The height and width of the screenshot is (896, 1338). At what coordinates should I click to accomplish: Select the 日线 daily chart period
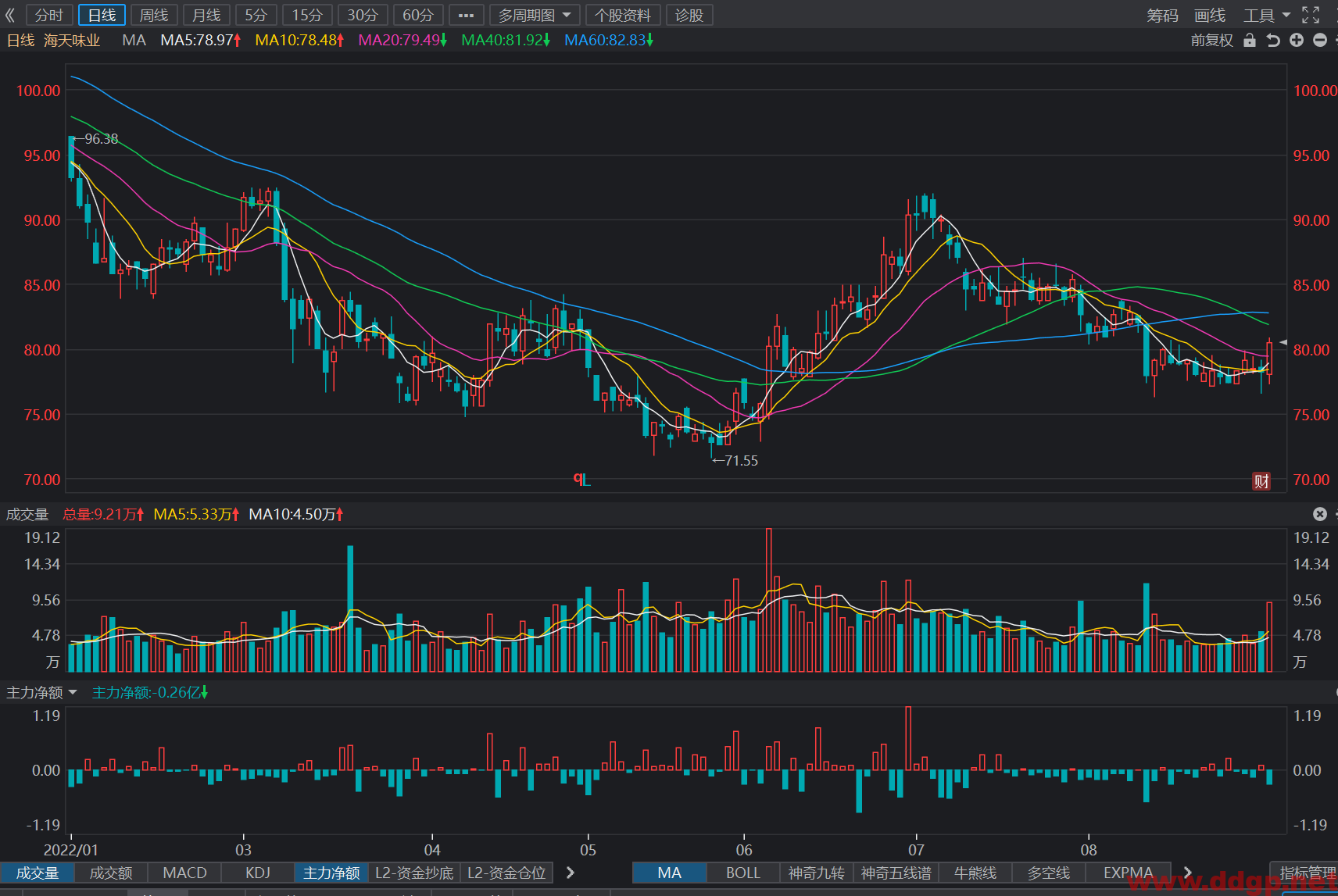click(102, 15)
